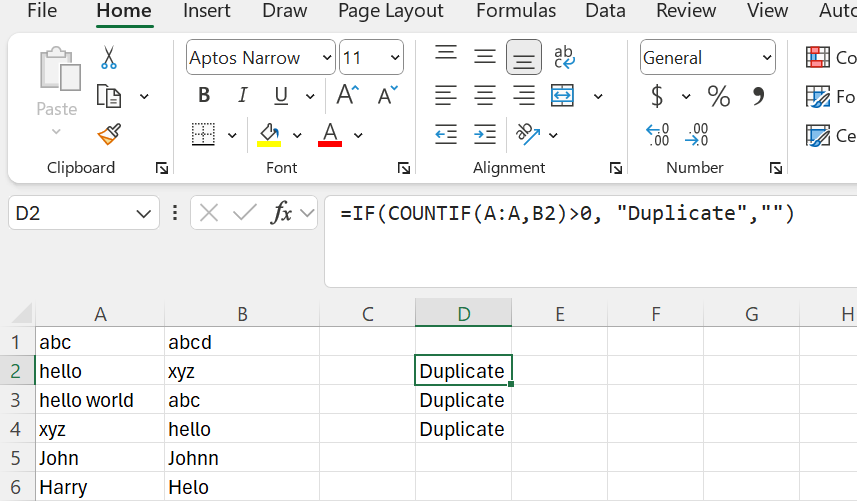Screen dimensions: 857x501
Task: Toggle Italic formatting
Action: (x=242, y=96)
